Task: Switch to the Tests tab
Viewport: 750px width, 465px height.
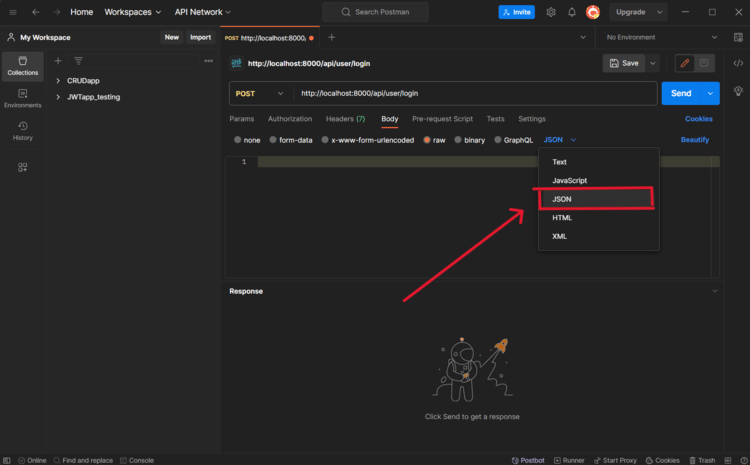Action: 495,119
